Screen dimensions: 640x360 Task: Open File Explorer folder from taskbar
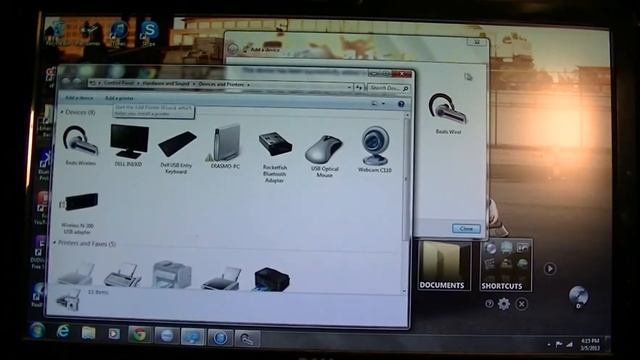tap(88, 333)
